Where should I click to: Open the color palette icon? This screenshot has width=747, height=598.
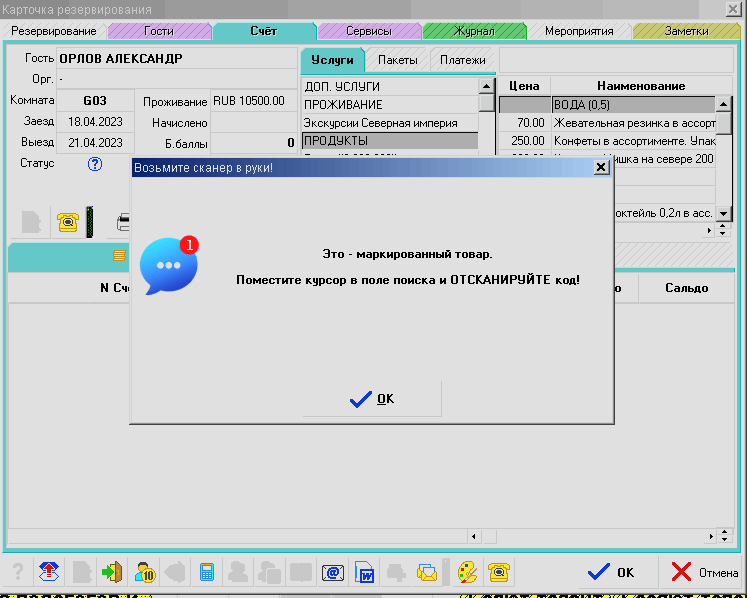[x=467, y=572]
